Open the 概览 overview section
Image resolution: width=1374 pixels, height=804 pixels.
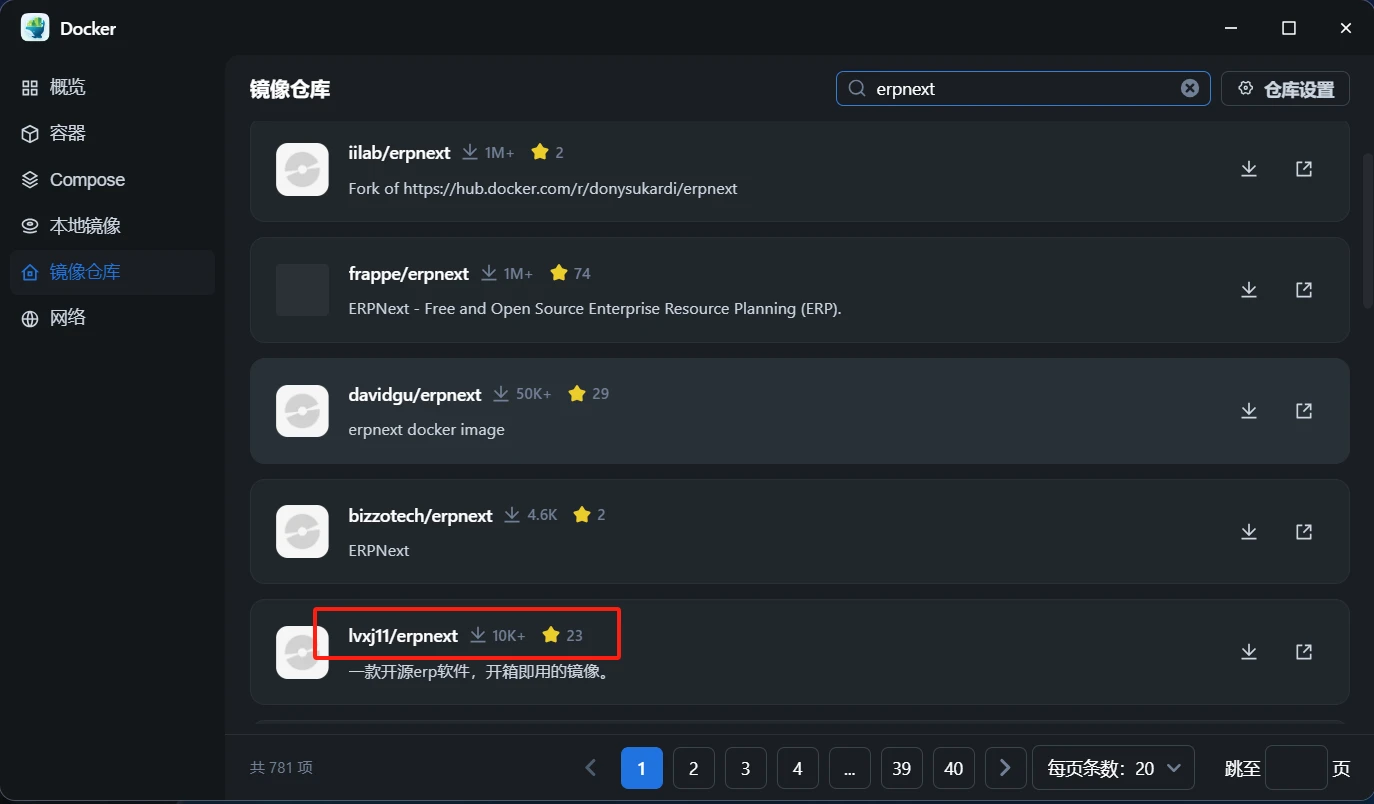click(112, 88)
